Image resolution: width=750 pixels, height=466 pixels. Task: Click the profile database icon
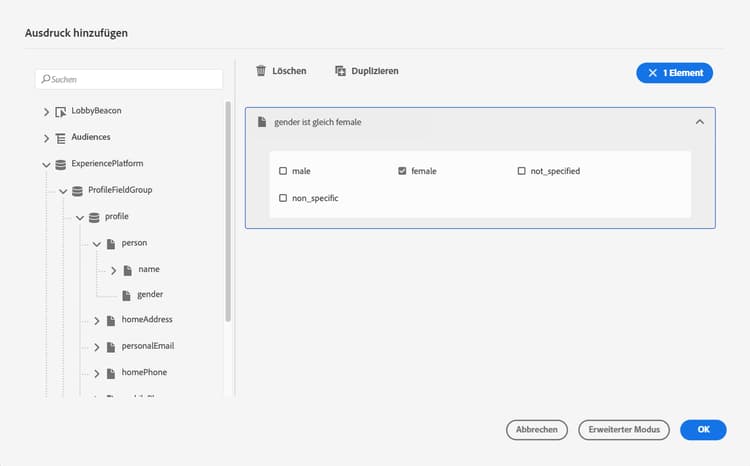point(94,218)
